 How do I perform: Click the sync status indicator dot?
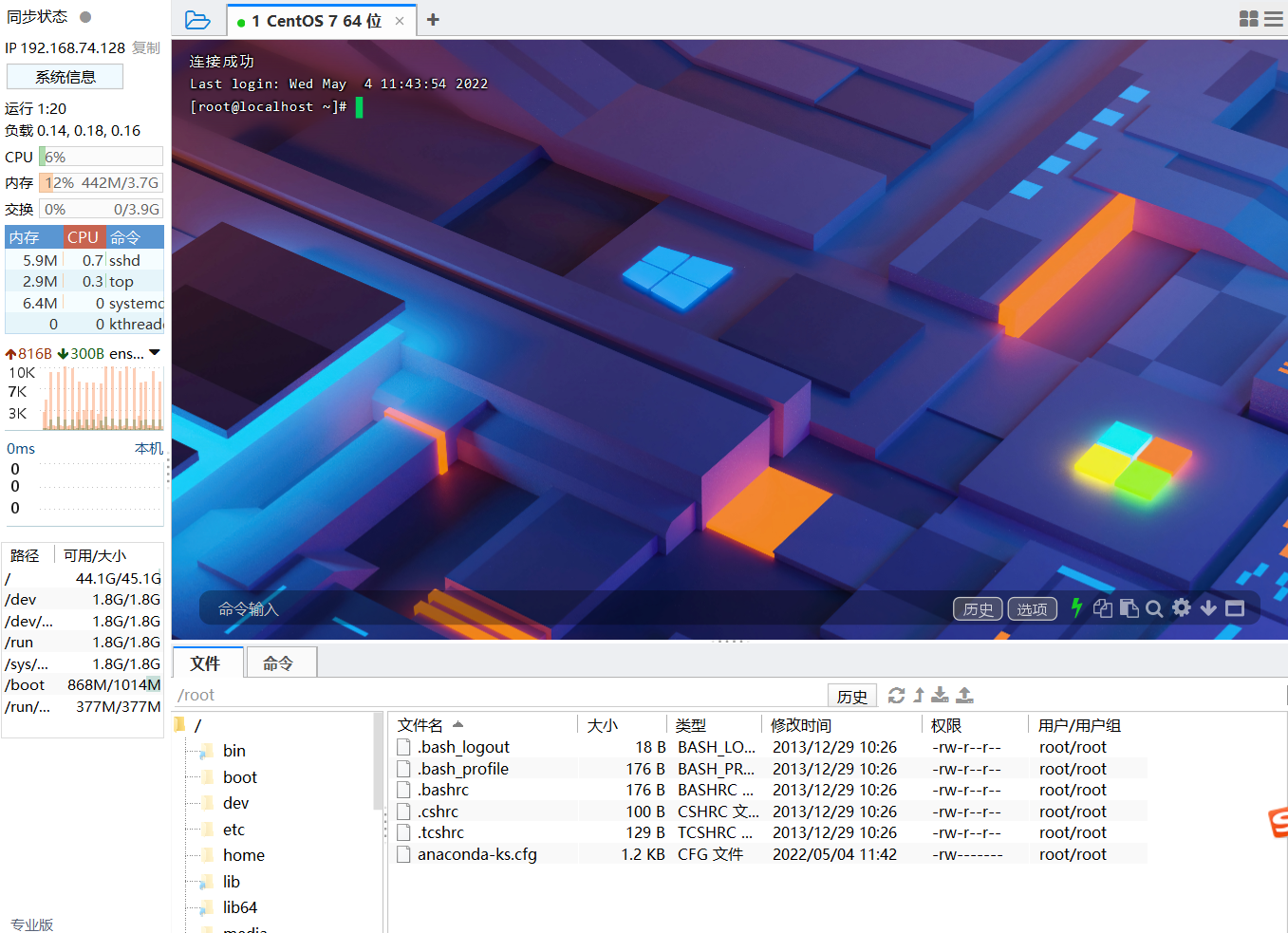(x=85, y=16)
